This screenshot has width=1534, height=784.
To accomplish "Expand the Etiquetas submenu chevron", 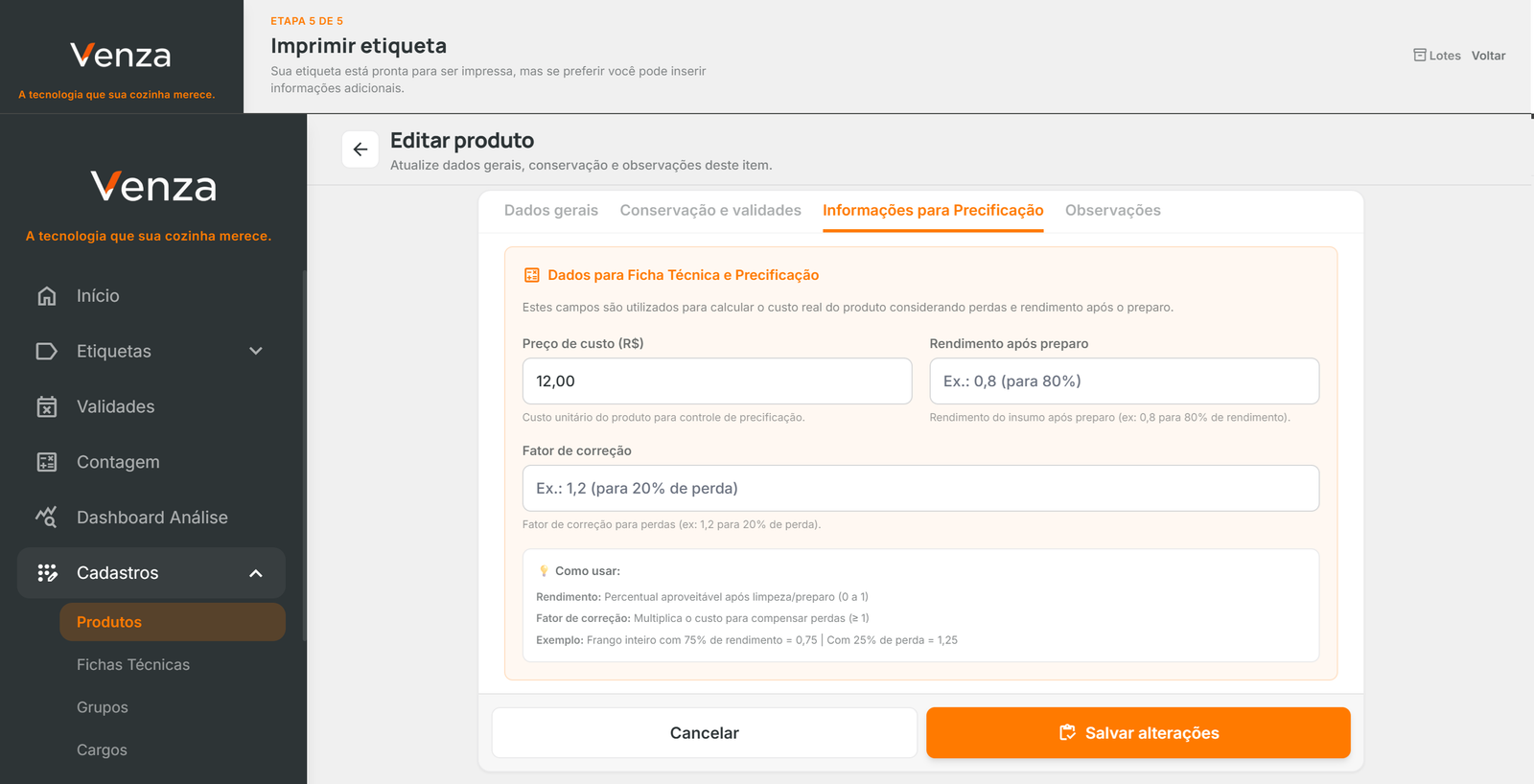I will pos(256,352).
